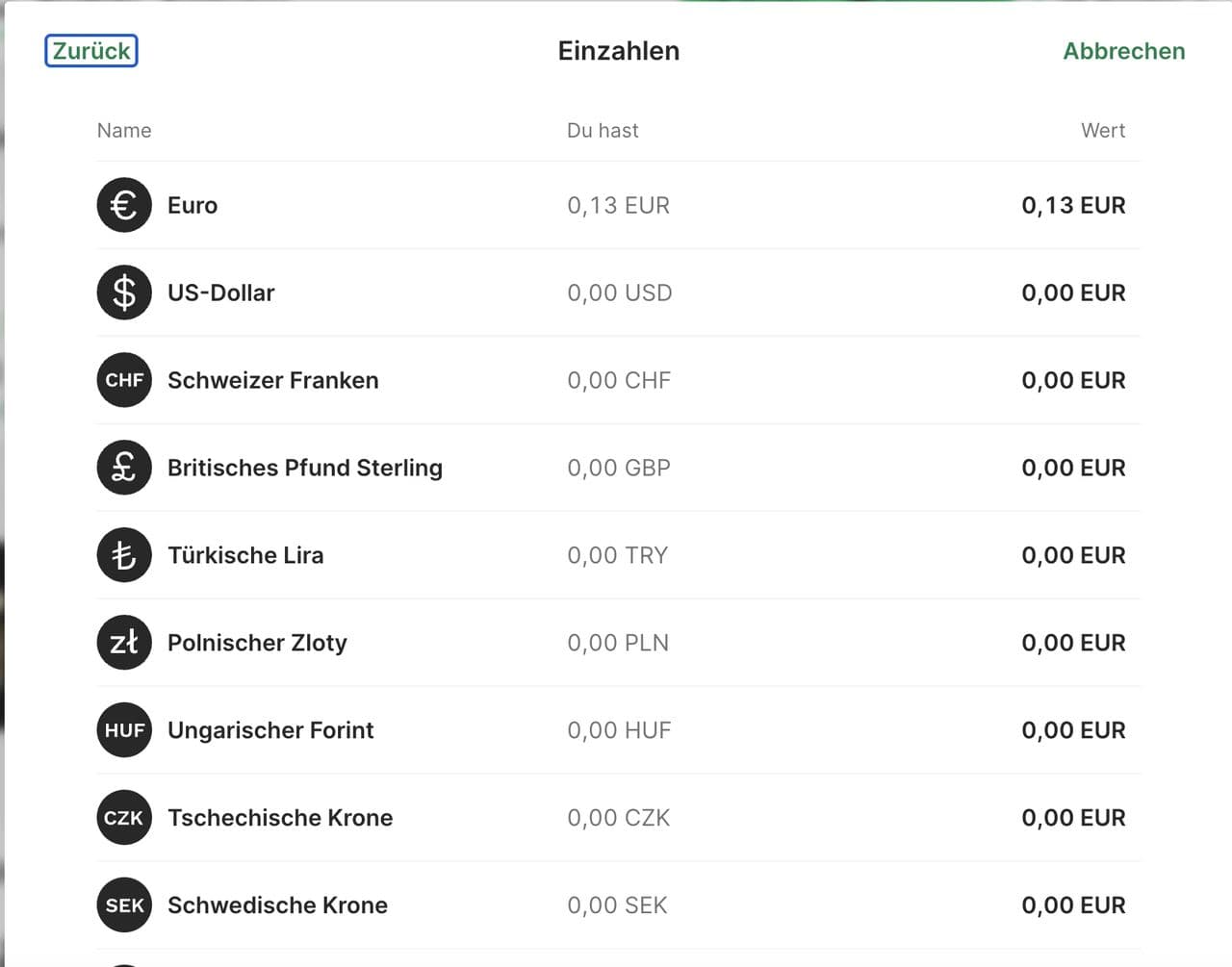Screen dimensions: 1232x967
Task: Click the British Pound symbol icon
Action: [x=124, y=468]
